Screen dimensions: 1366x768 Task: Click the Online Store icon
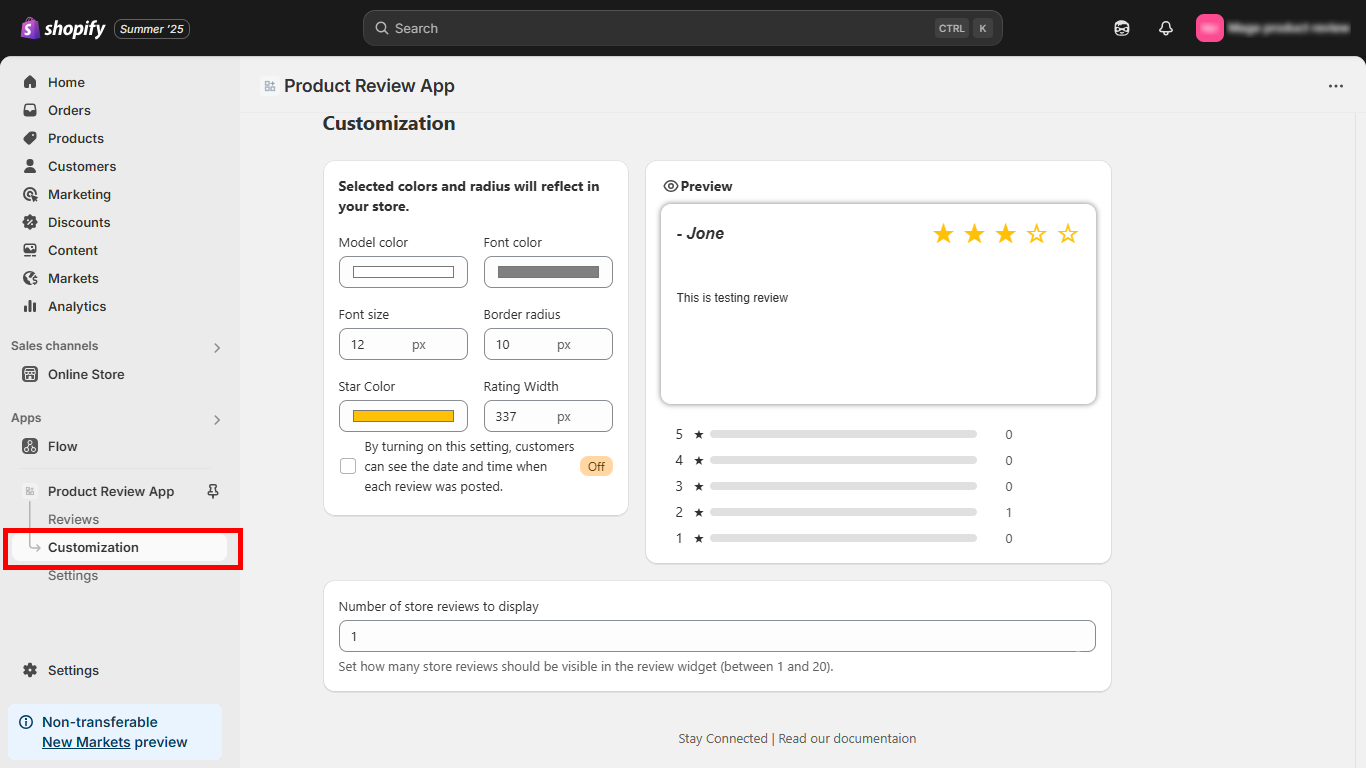tap(30, 374)
